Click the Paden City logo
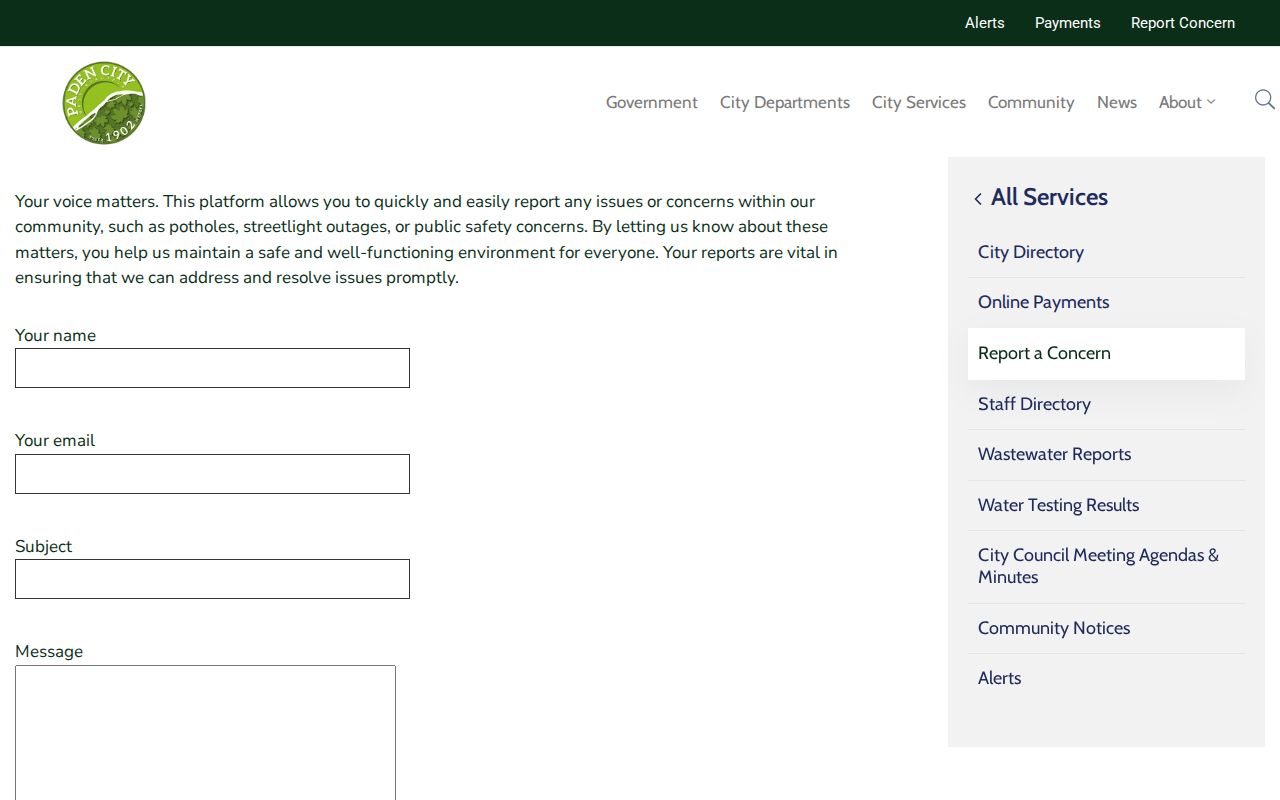 (104, 103)
